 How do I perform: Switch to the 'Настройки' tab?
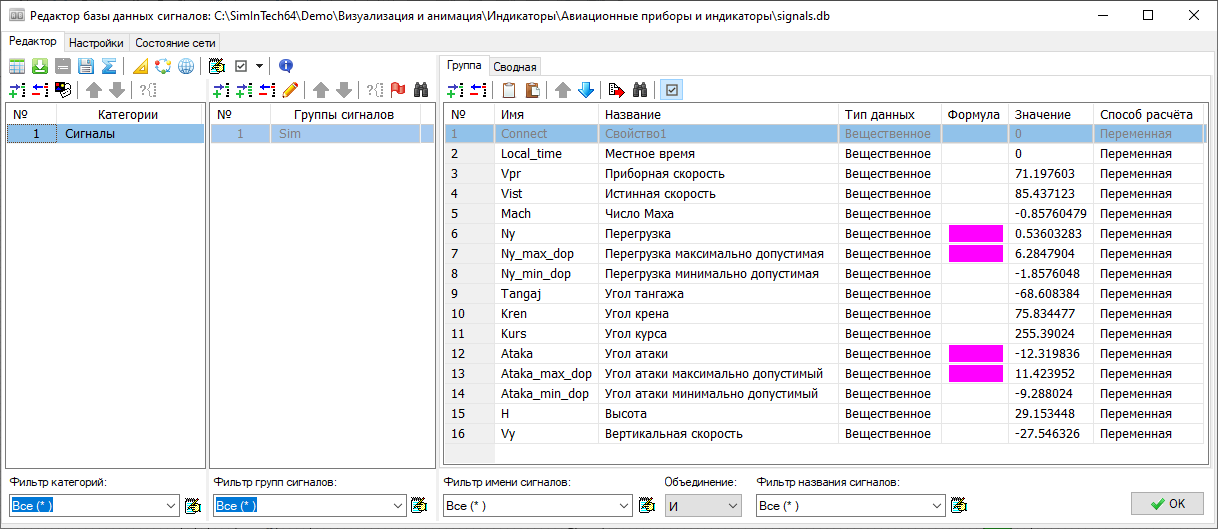(97, 43)
